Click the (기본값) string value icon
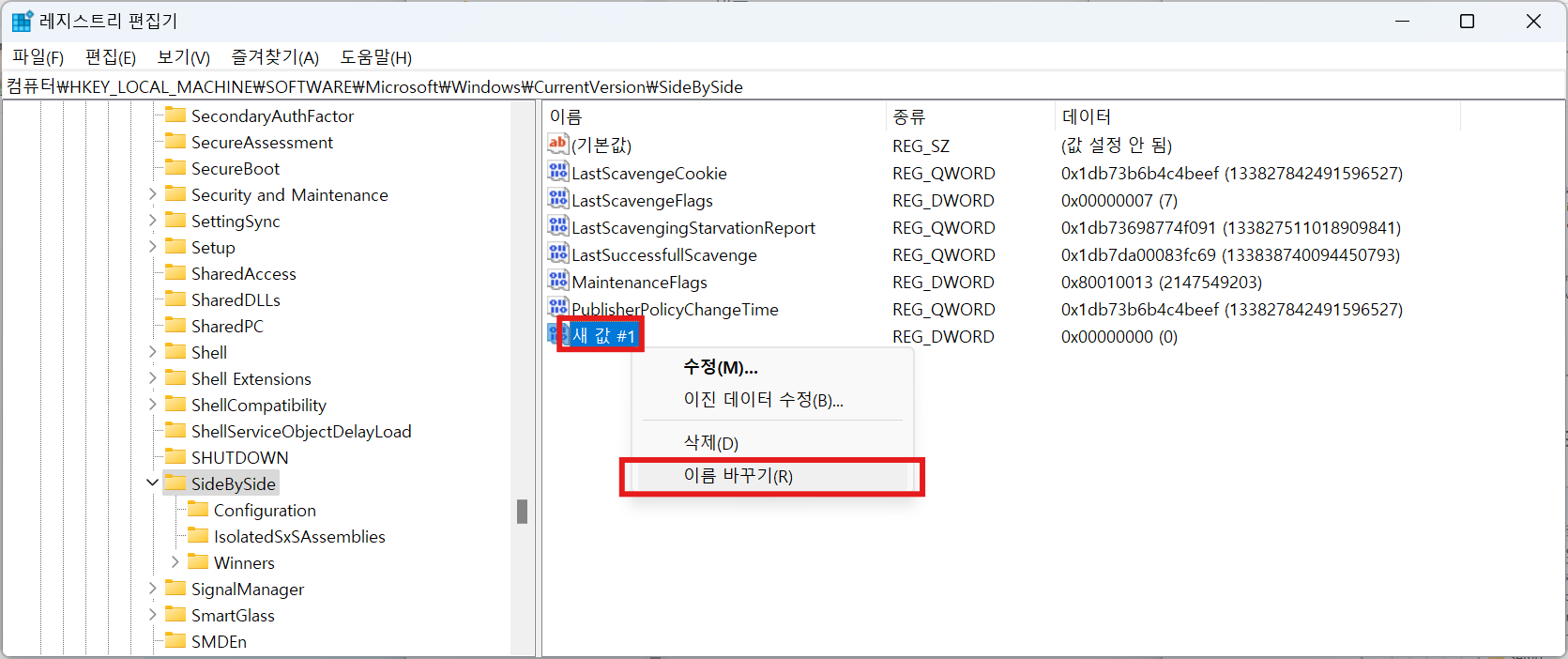Viewport: 1568px width, 659px height. coord(558,145)
